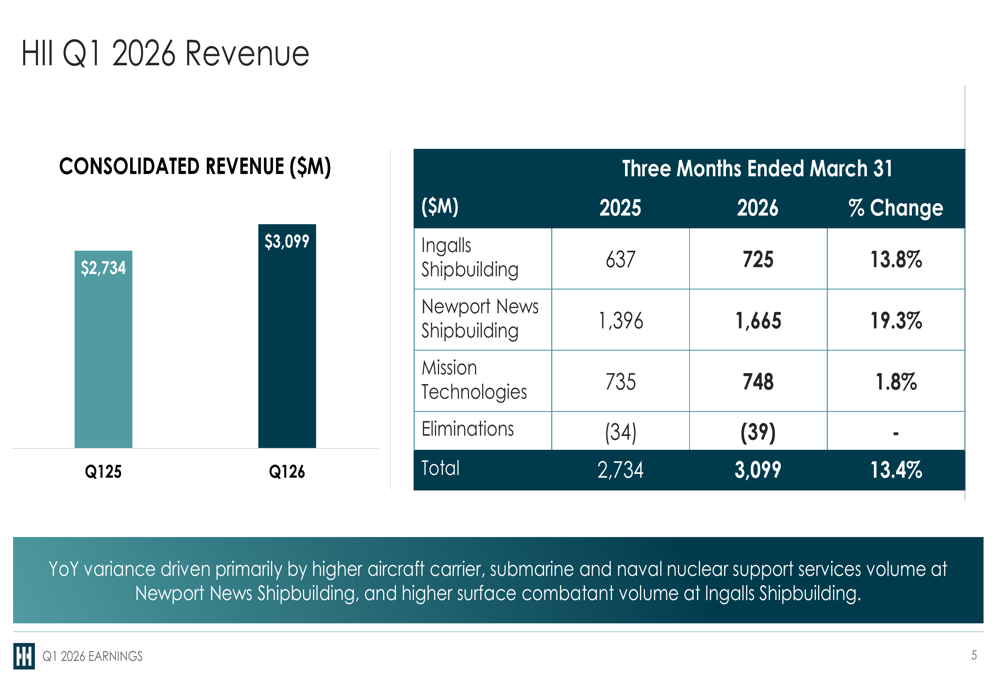Click the '1.8%' change cell
This screenshot has width=1000, height=685.
pyautogui.click(x=896, y=381)
